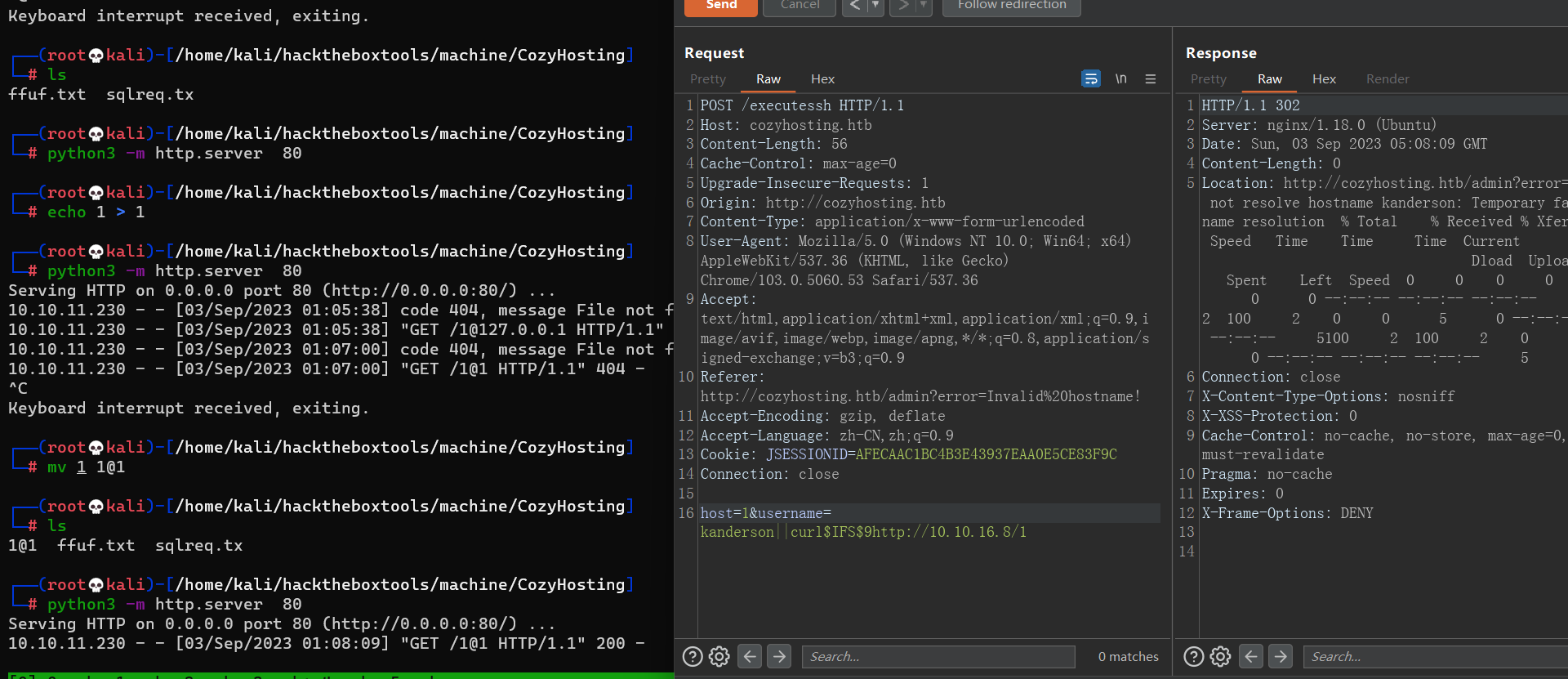Focus the Response search field
This screenshot has height=679, width=1568.
point(1436,656)
